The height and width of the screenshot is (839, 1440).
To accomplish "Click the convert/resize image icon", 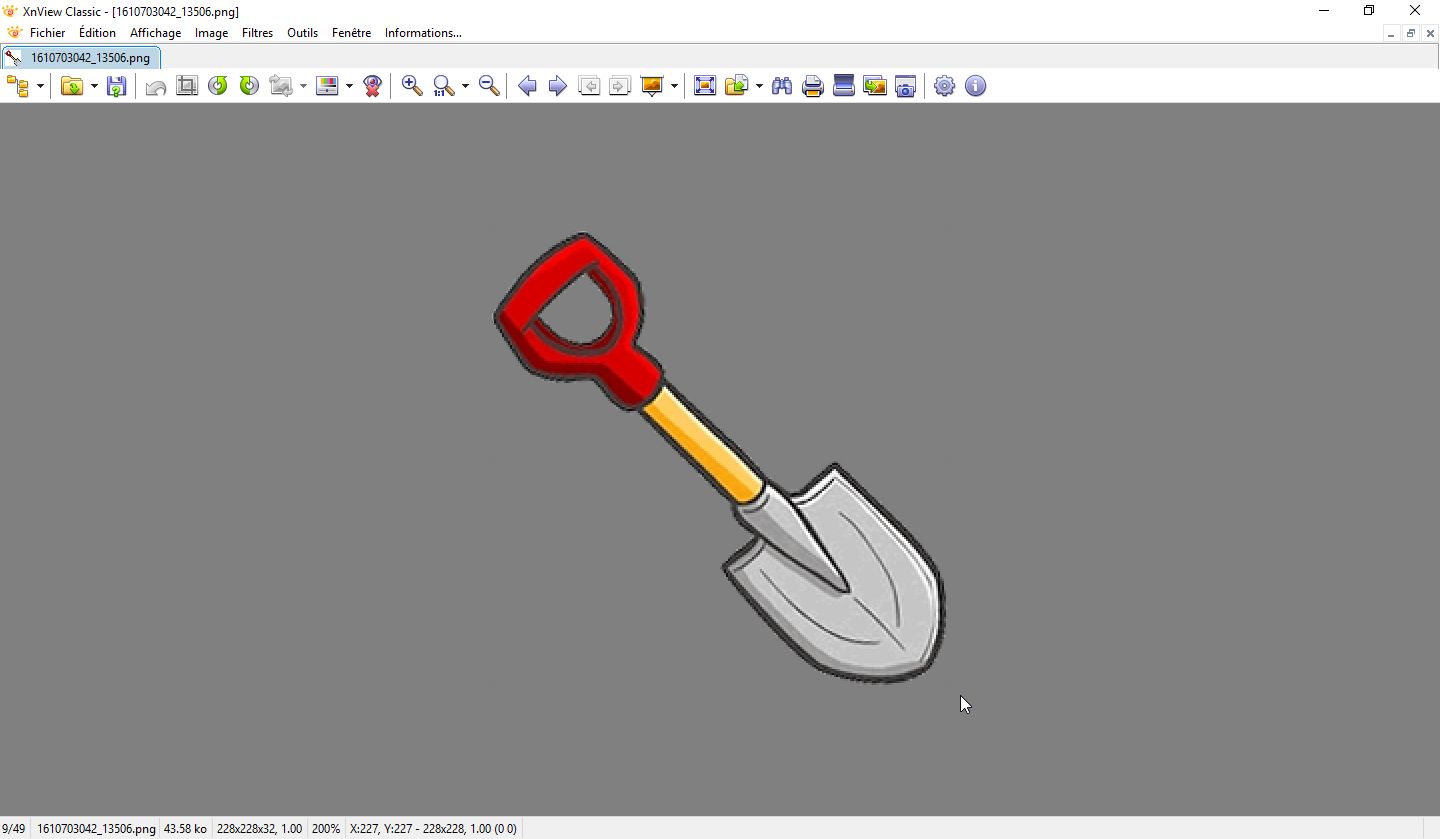I will coord(281,86).
